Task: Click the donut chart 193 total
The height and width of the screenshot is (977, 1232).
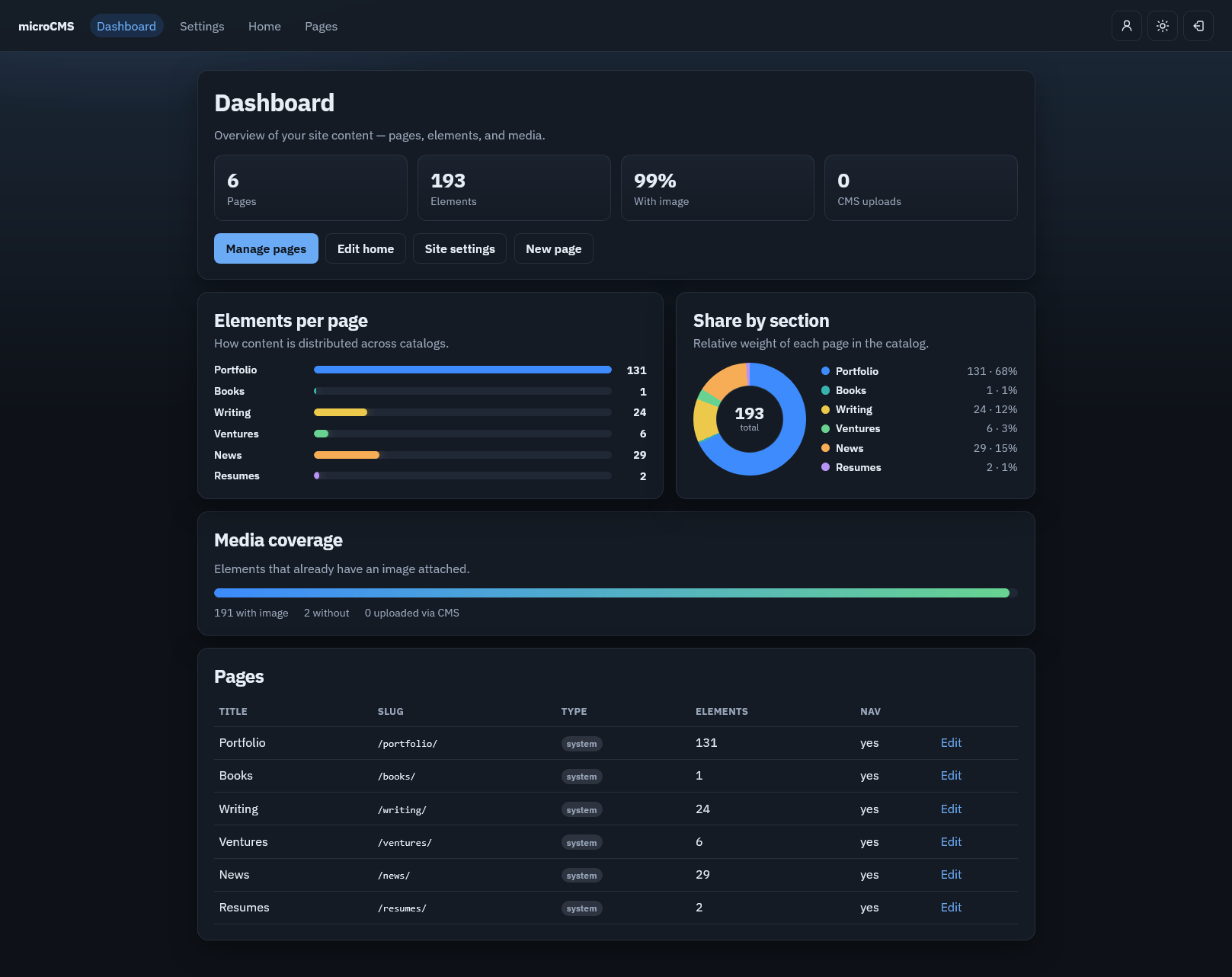Action: tap(749, 418)
